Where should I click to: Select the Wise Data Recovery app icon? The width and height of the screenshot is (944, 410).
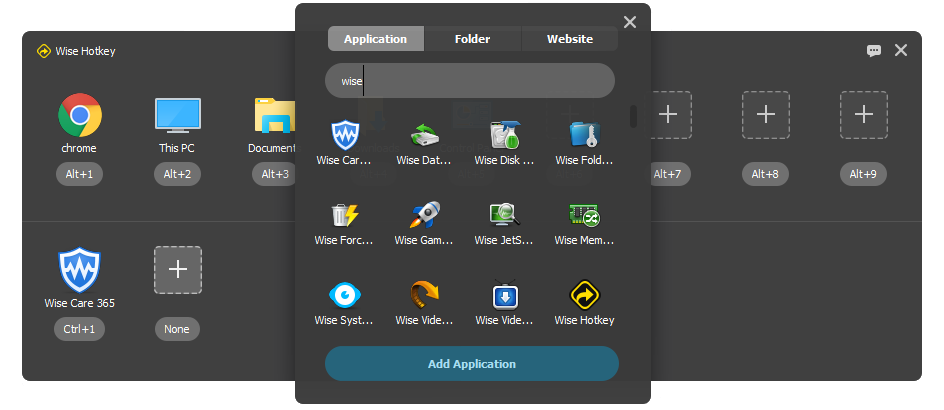424,135
